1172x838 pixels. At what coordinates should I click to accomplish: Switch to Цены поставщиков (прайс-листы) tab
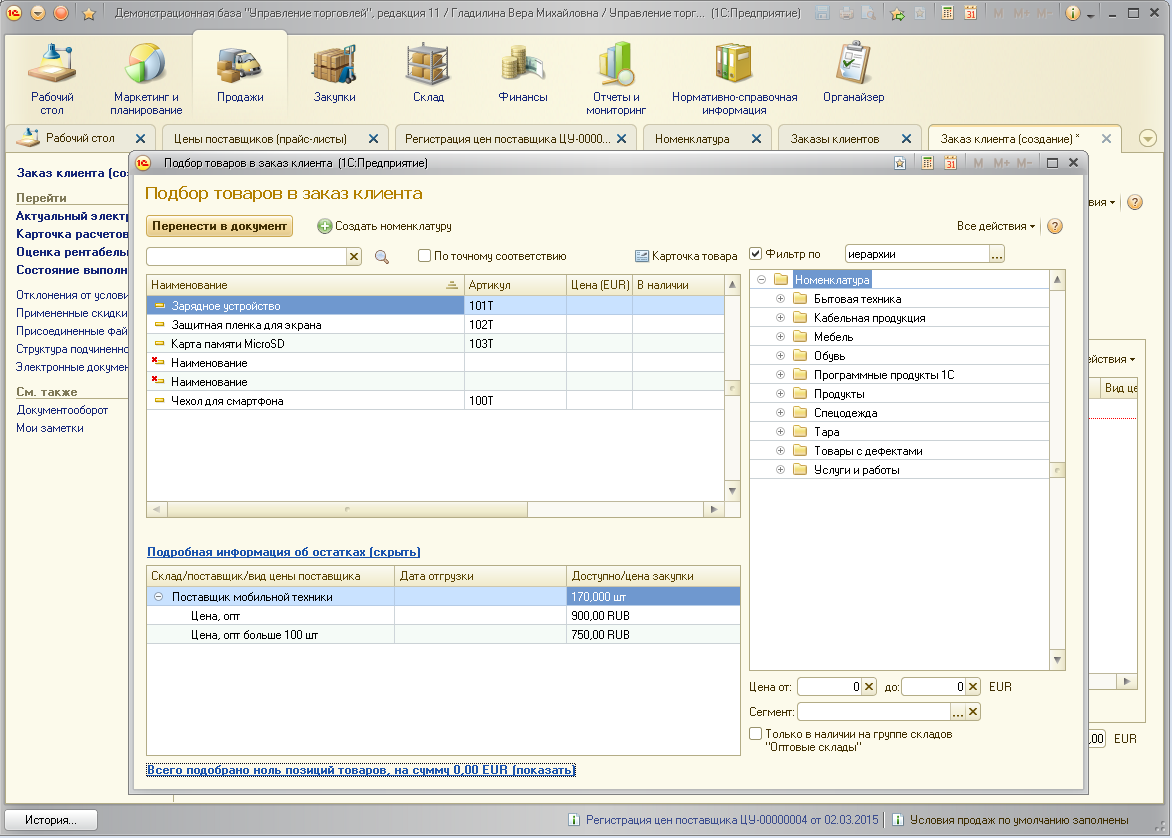[x=260, y=138]
